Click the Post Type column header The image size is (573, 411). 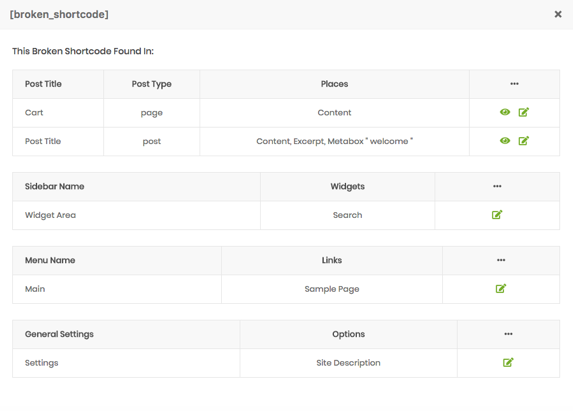(x=152, y=84)
